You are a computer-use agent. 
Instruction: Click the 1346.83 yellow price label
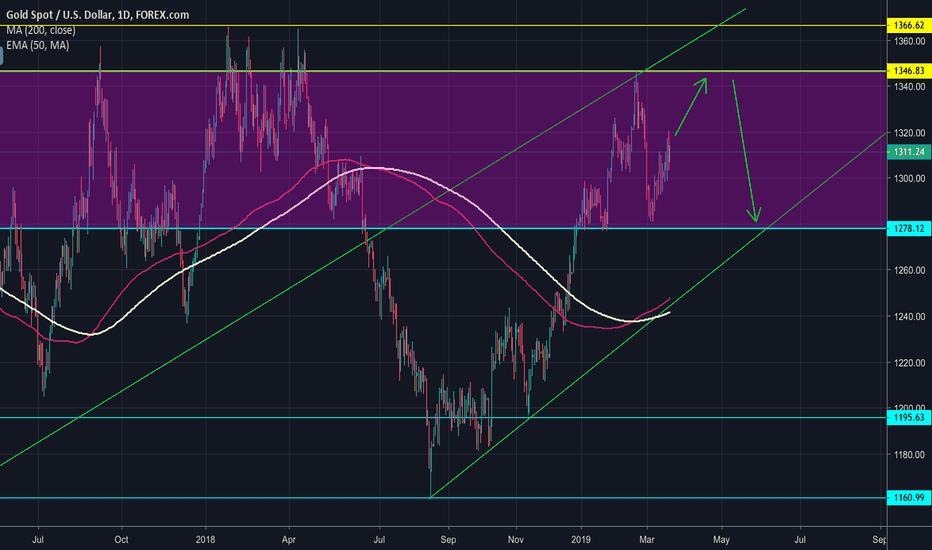[909, 71]
